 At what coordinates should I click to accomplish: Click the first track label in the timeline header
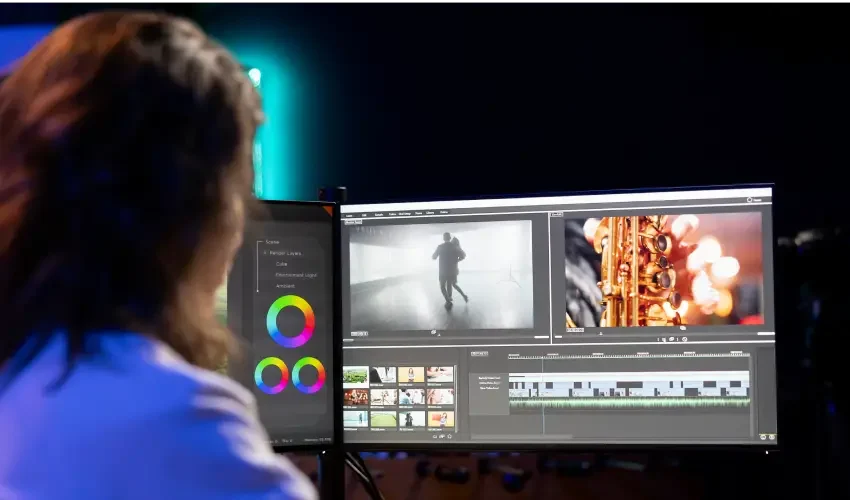click(x=489, y=377)
